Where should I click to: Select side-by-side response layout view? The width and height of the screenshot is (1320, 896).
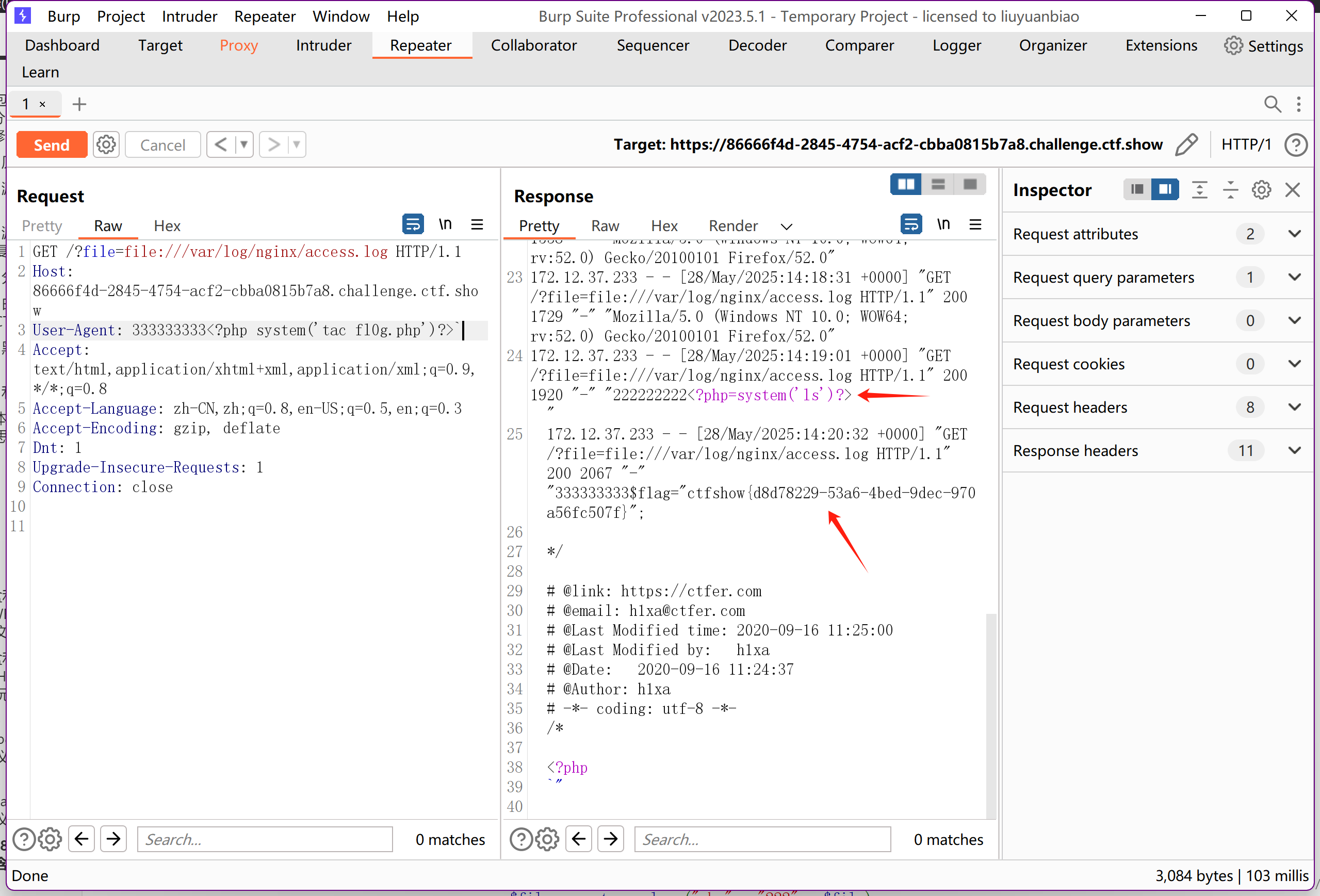pyautogui.click(x=905, y=185)
